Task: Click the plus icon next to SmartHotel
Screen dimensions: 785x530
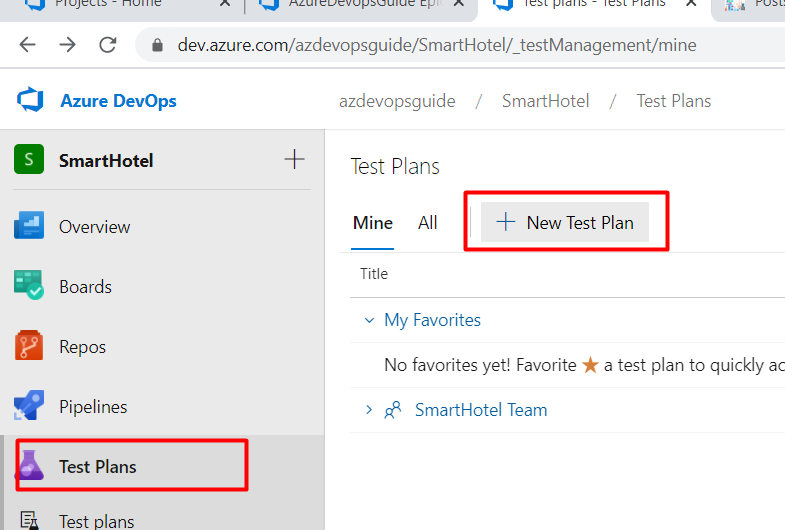Action: [x=294, y=159]
